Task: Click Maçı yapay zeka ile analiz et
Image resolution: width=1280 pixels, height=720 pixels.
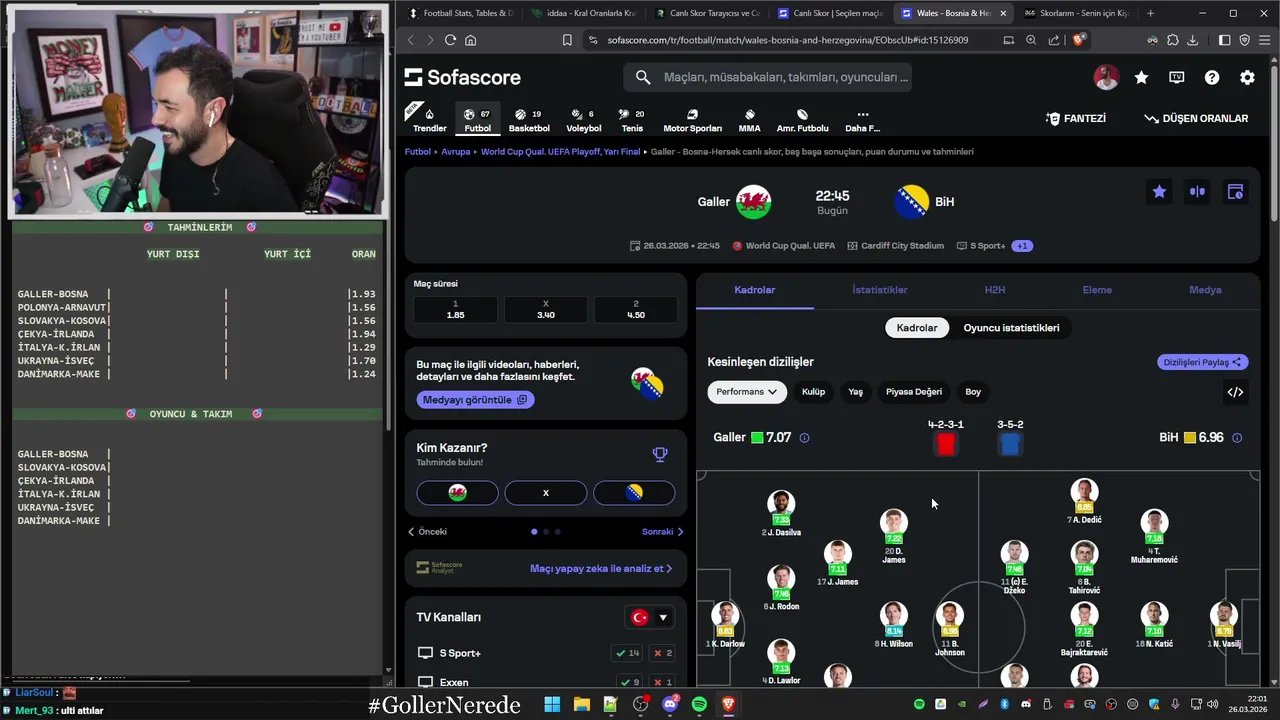Action: [601, 568]
